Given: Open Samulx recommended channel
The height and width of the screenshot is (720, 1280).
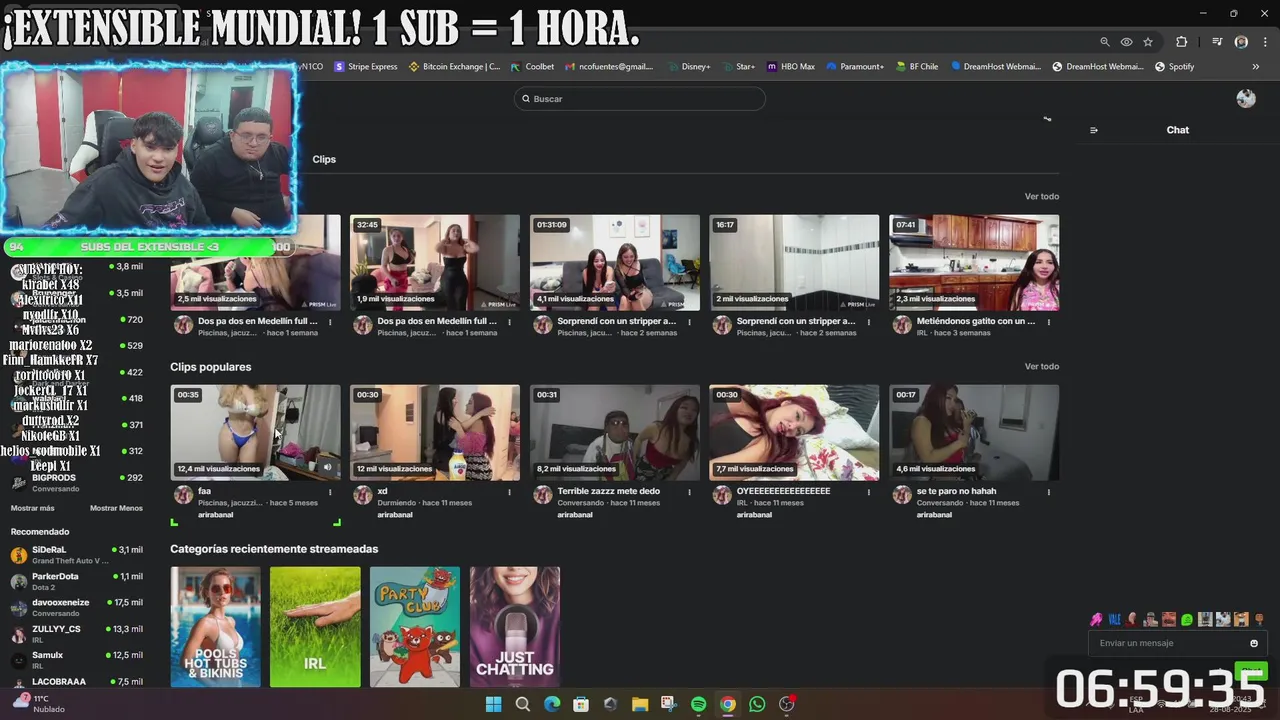Looking at the screenshot, I should tap(76, 660).
